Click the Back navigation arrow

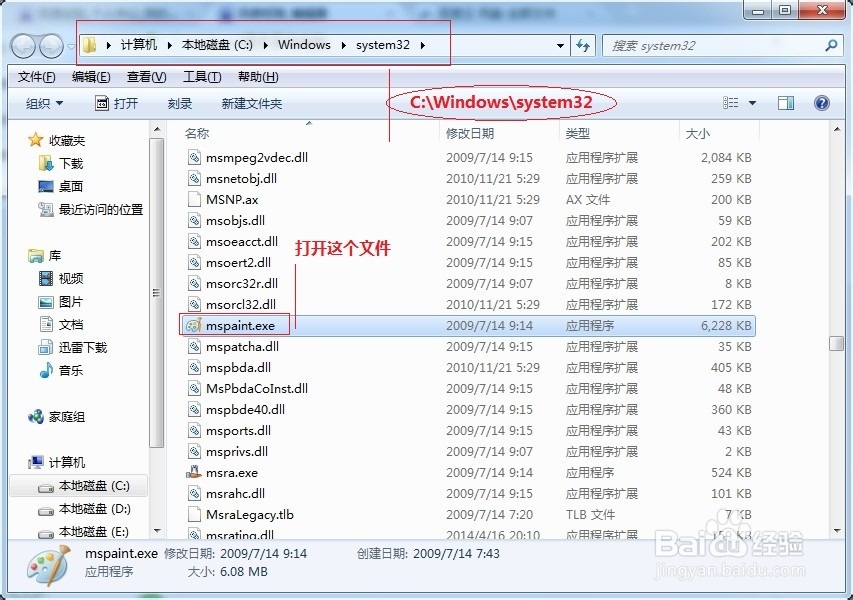coord(22,45)
